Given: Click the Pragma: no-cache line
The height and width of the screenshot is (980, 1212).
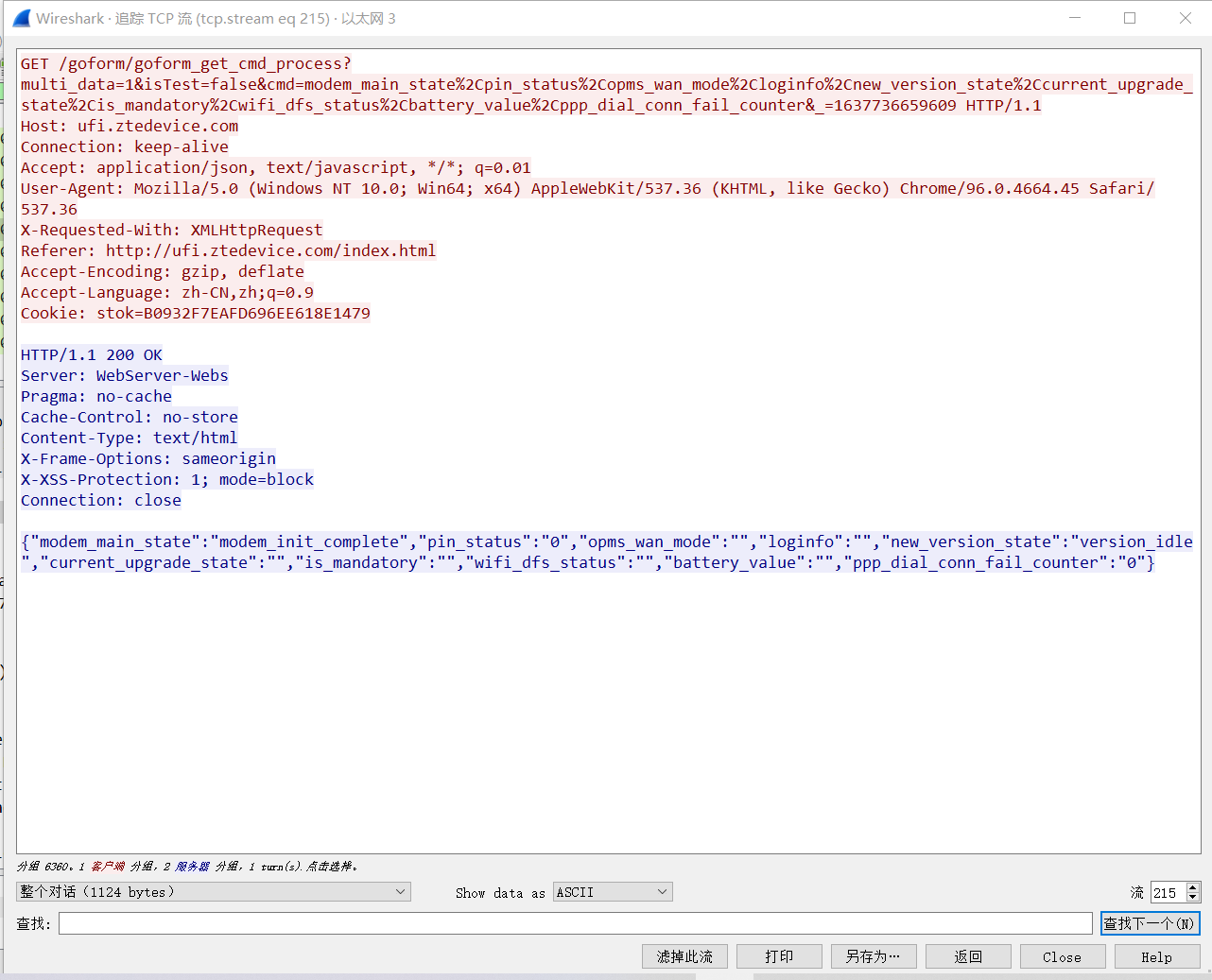Looking at the screenshot, I should click(x=96, y=396).
